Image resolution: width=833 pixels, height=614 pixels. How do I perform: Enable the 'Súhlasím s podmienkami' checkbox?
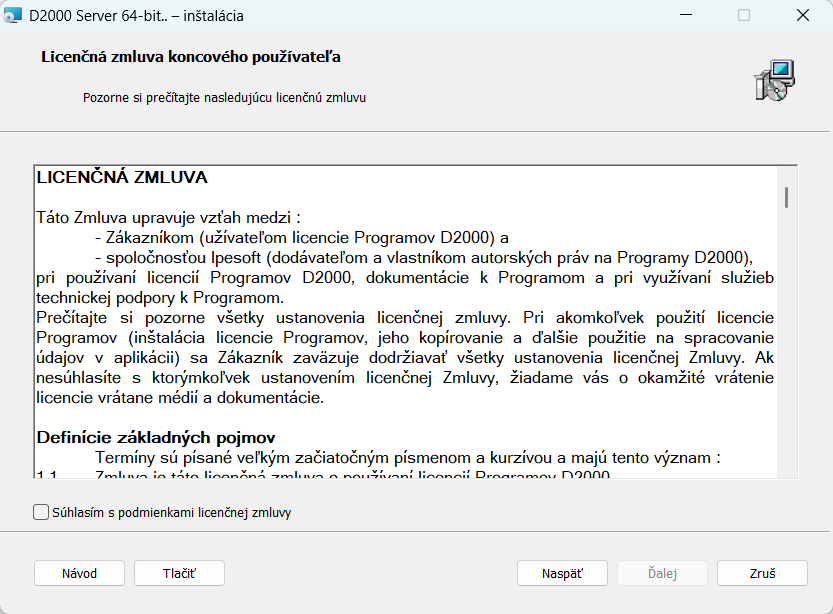point(41,512)
